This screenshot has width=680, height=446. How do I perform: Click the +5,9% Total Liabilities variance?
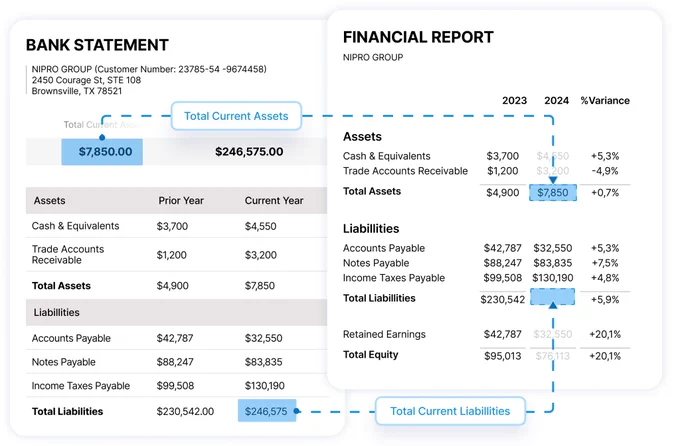coord(605,299)
